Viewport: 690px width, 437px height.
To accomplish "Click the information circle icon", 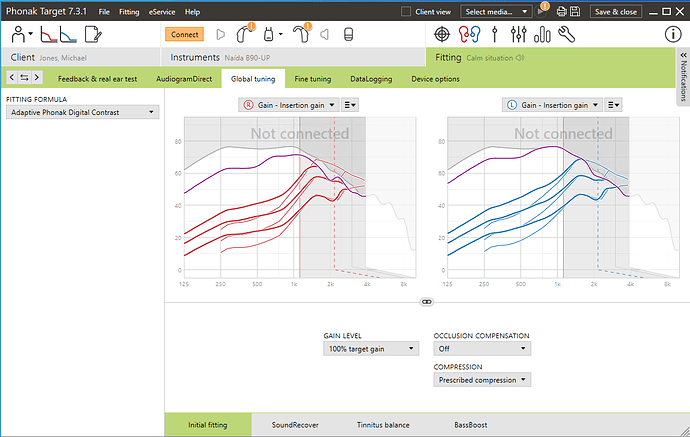I will pyautogui.click(x=673, y=34).
